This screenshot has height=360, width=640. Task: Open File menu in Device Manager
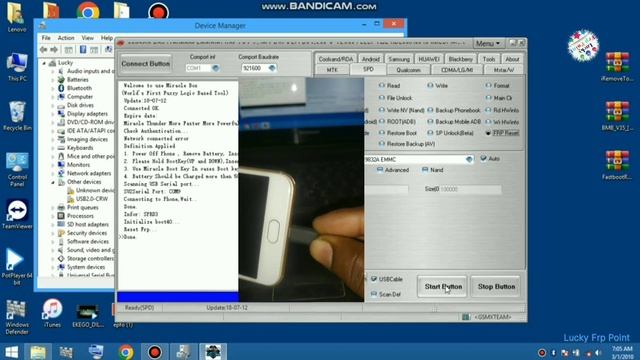pos(46,38)
